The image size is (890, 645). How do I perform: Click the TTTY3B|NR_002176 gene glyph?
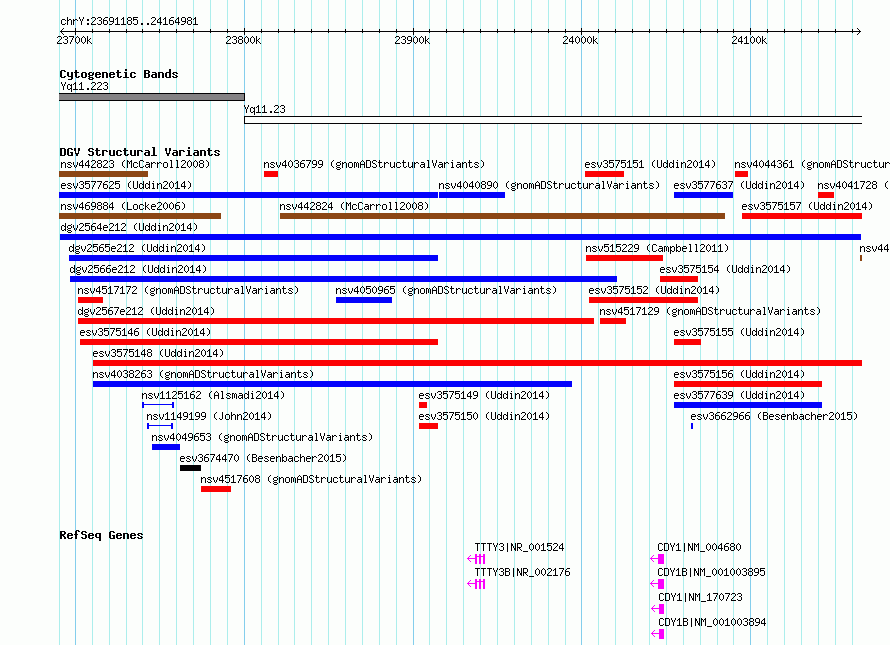tap(476, 584)
